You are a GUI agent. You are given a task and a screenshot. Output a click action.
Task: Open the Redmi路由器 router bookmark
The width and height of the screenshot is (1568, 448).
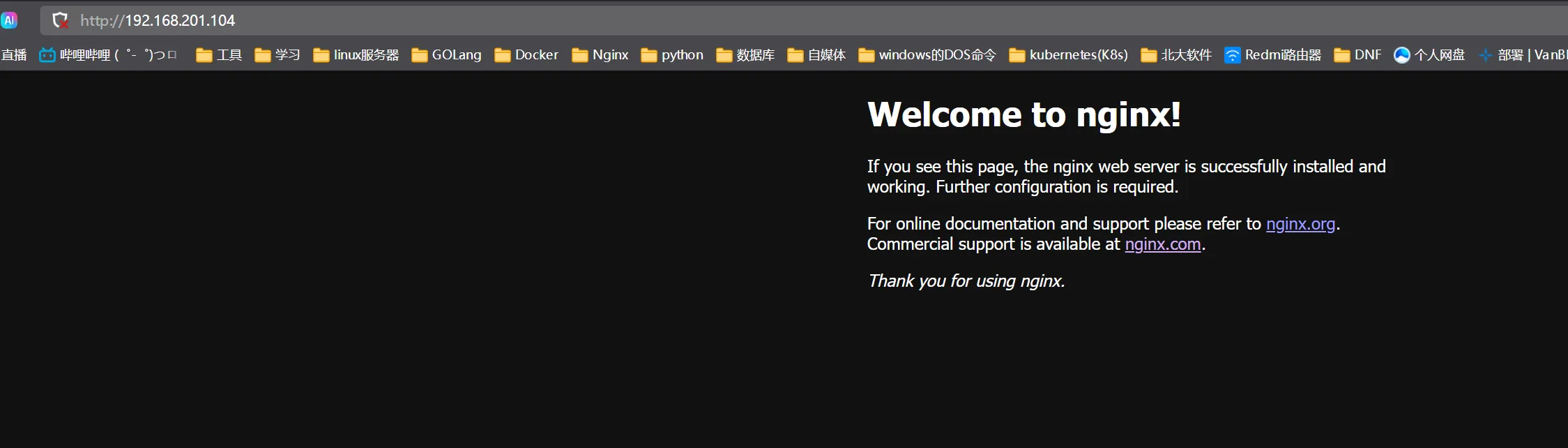click(1272, 55)
